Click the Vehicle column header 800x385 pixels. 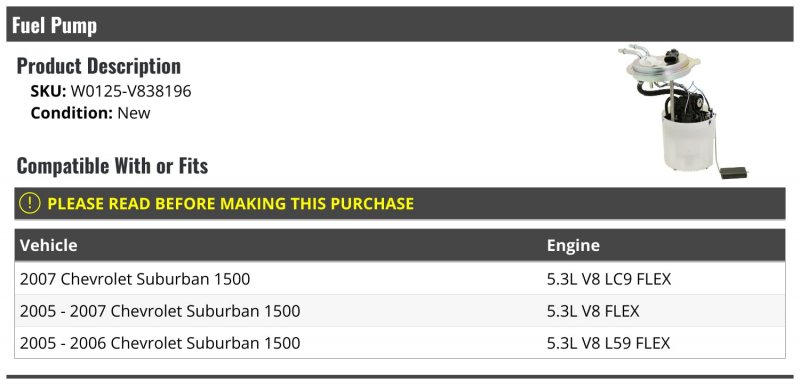pyautogui.click(x=48, y=245)
